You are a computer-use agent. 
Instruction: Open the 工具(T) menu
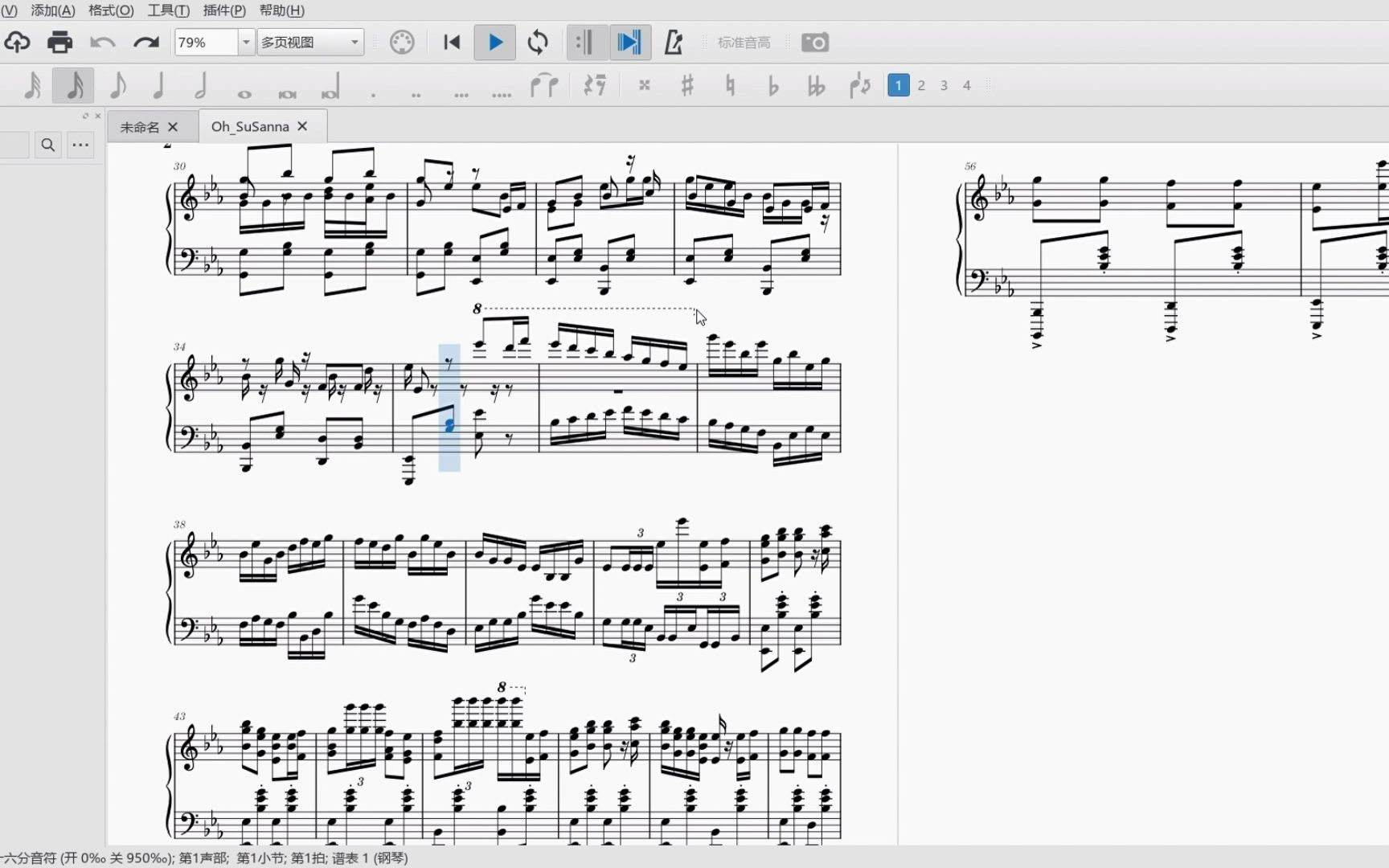(169, 10)
